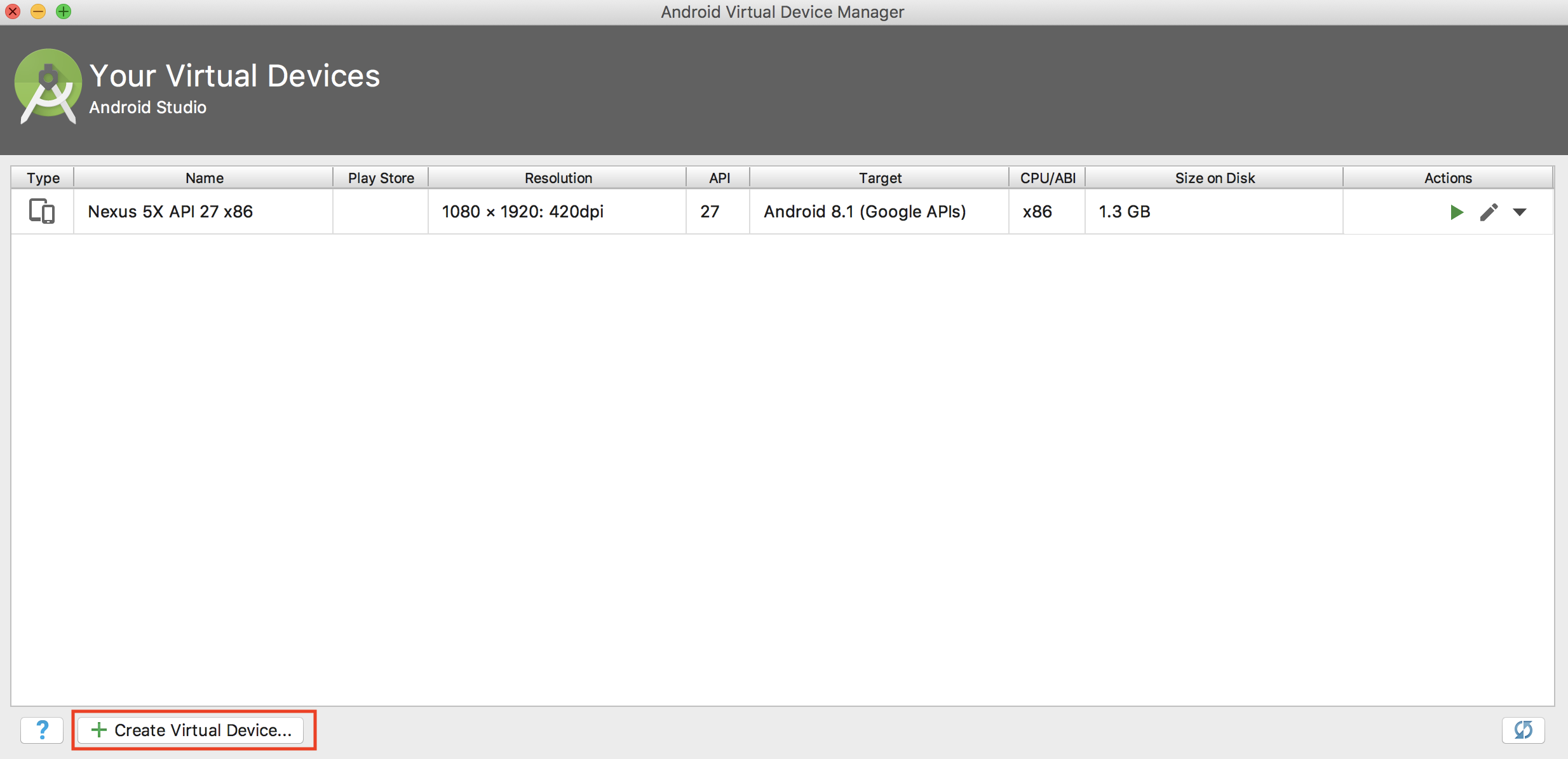The image size is (1568, 759).
Task: Close the AVD Manager window
Action: [x=13, y=11]
